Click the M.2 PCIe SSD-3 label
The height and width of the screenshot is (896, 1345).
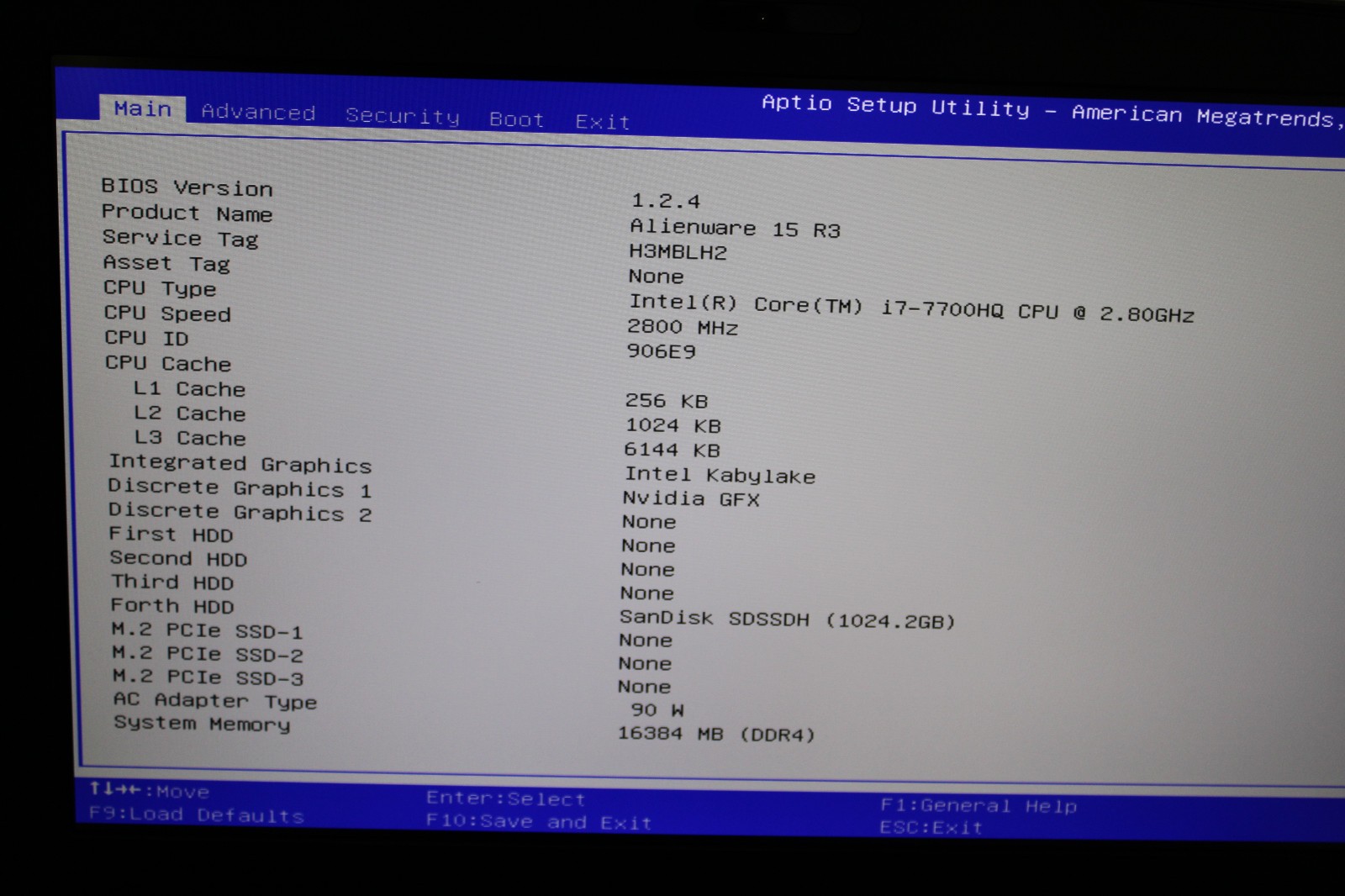[x=208, y=677]
